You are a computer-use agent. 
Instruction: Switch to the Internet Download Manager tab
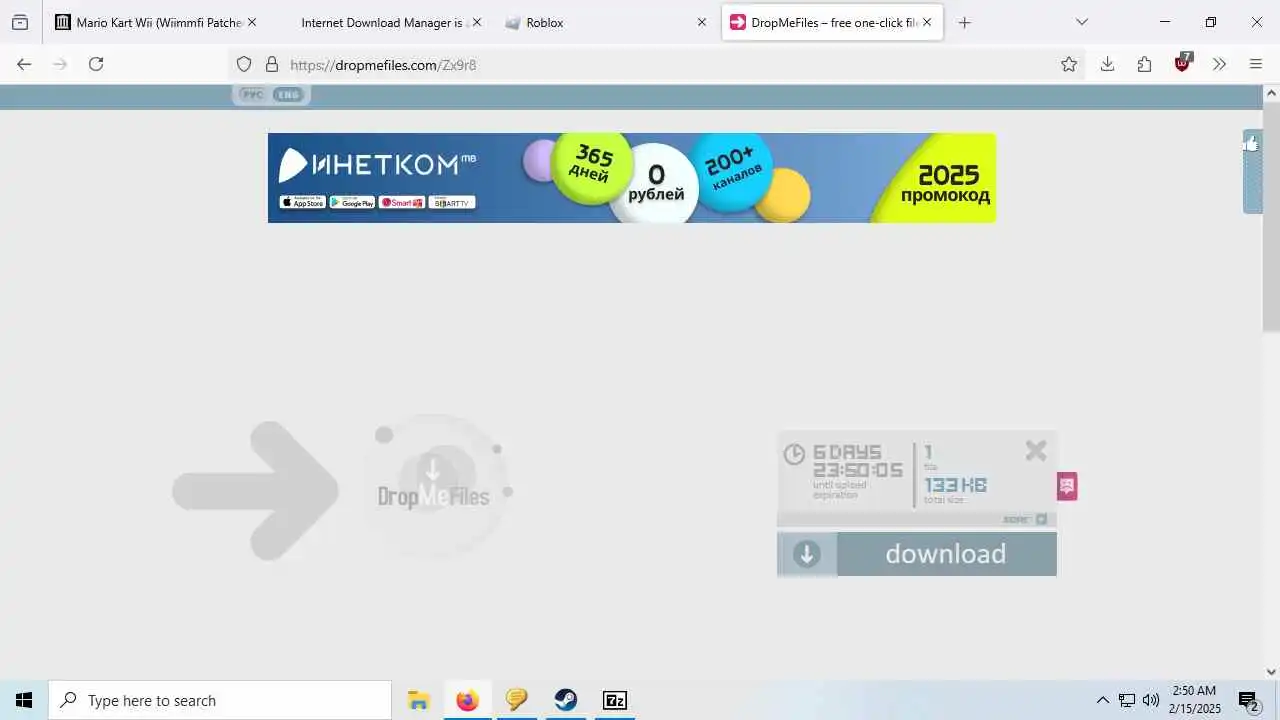pyautogui.click(x=382, y=22)
